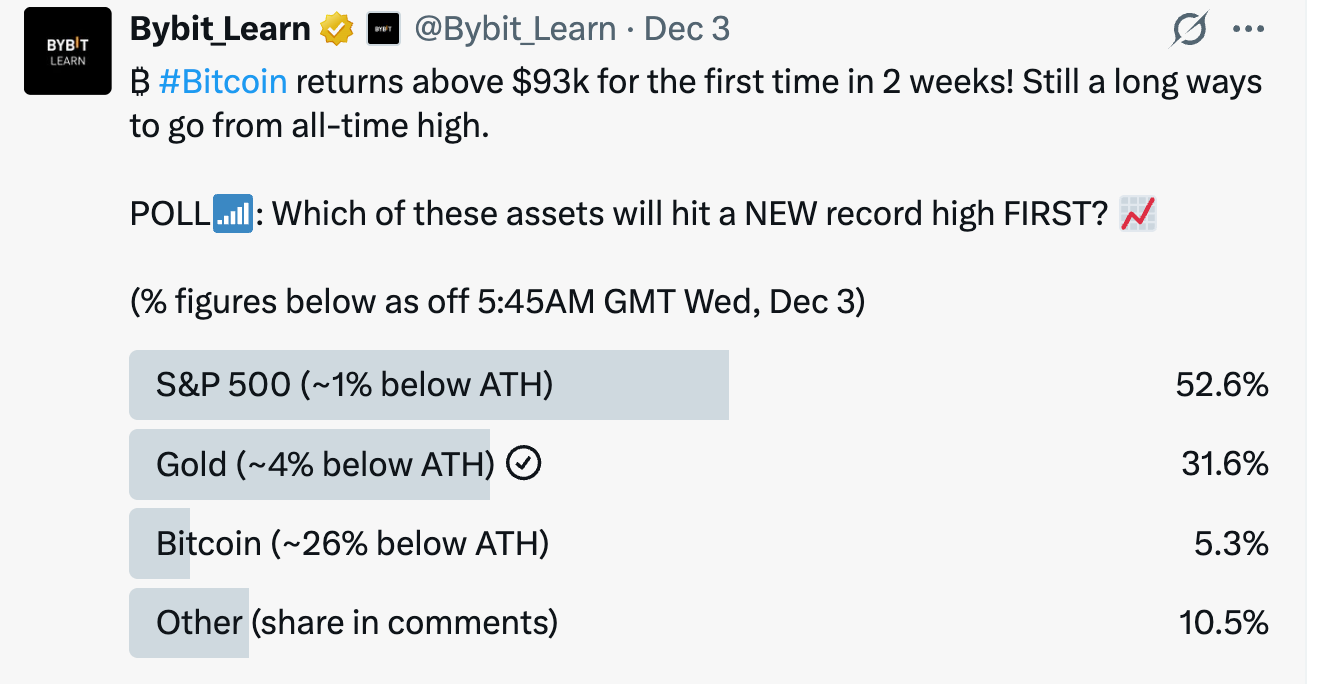Click the Bybit affiliate square badge
The image size is (1318, 684).
382,28
